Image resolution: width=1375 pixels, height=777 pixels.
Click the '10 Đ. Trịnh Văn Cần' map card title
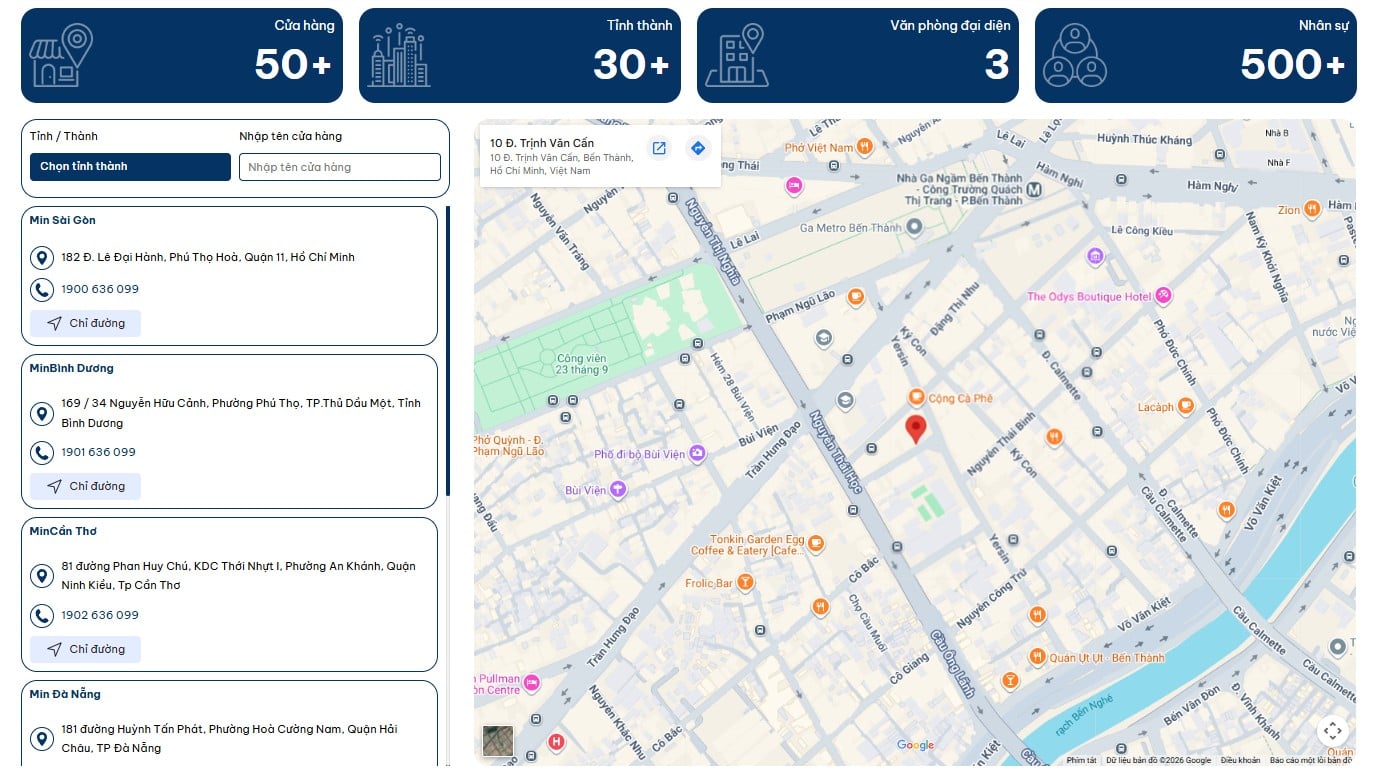click(x=542, y=143)
